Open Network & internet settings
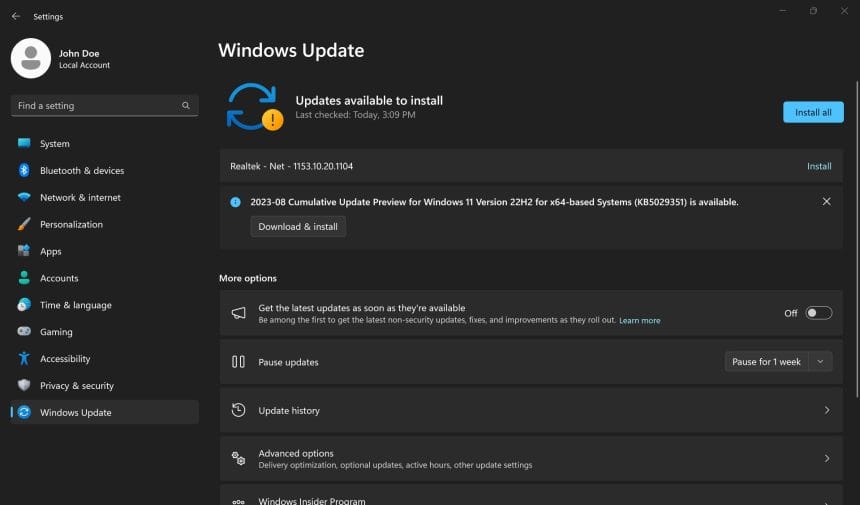 click(x=80, y=198)
